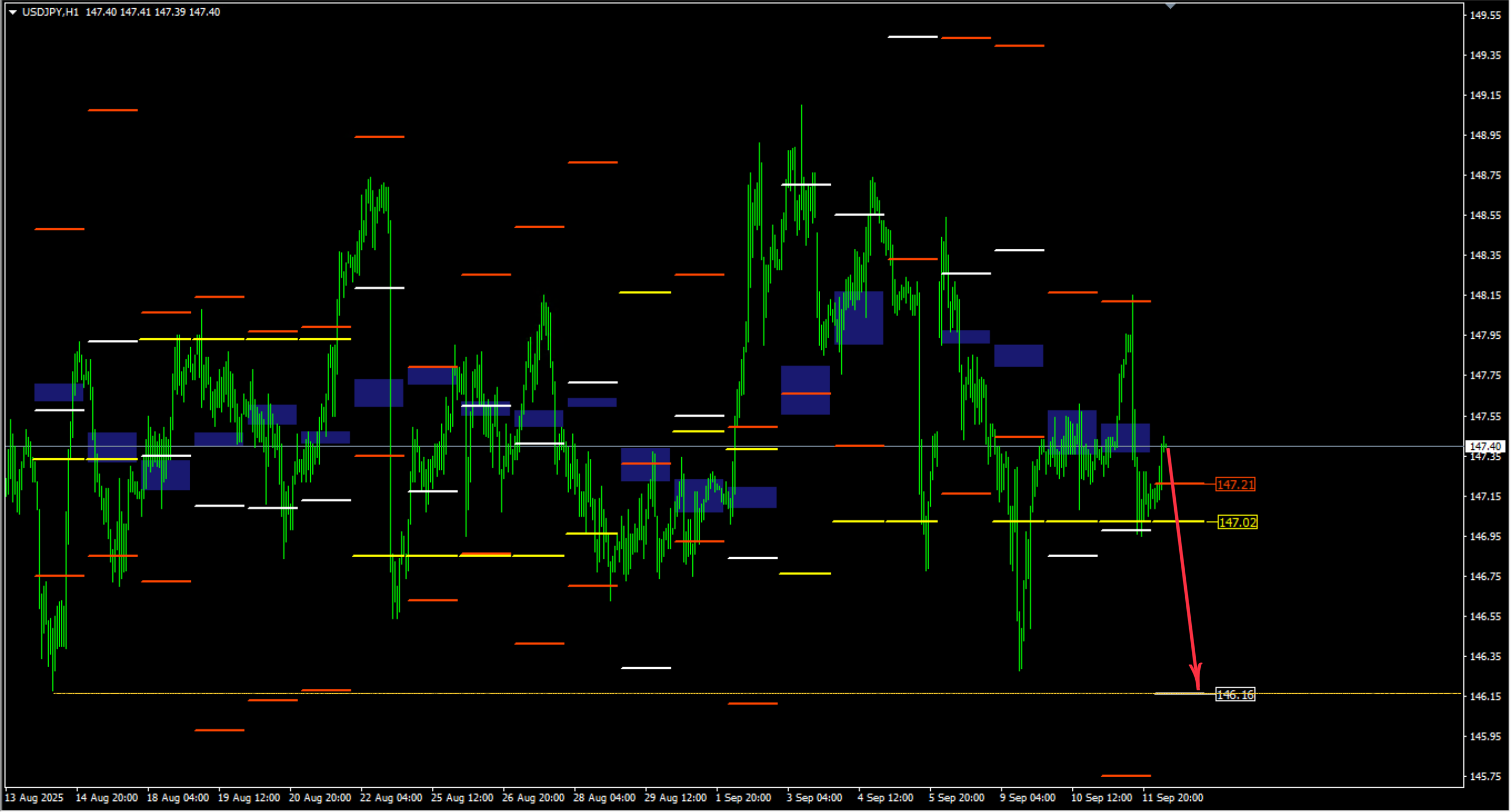Select the 1 Sep 20:00 time label

(743, 798)
